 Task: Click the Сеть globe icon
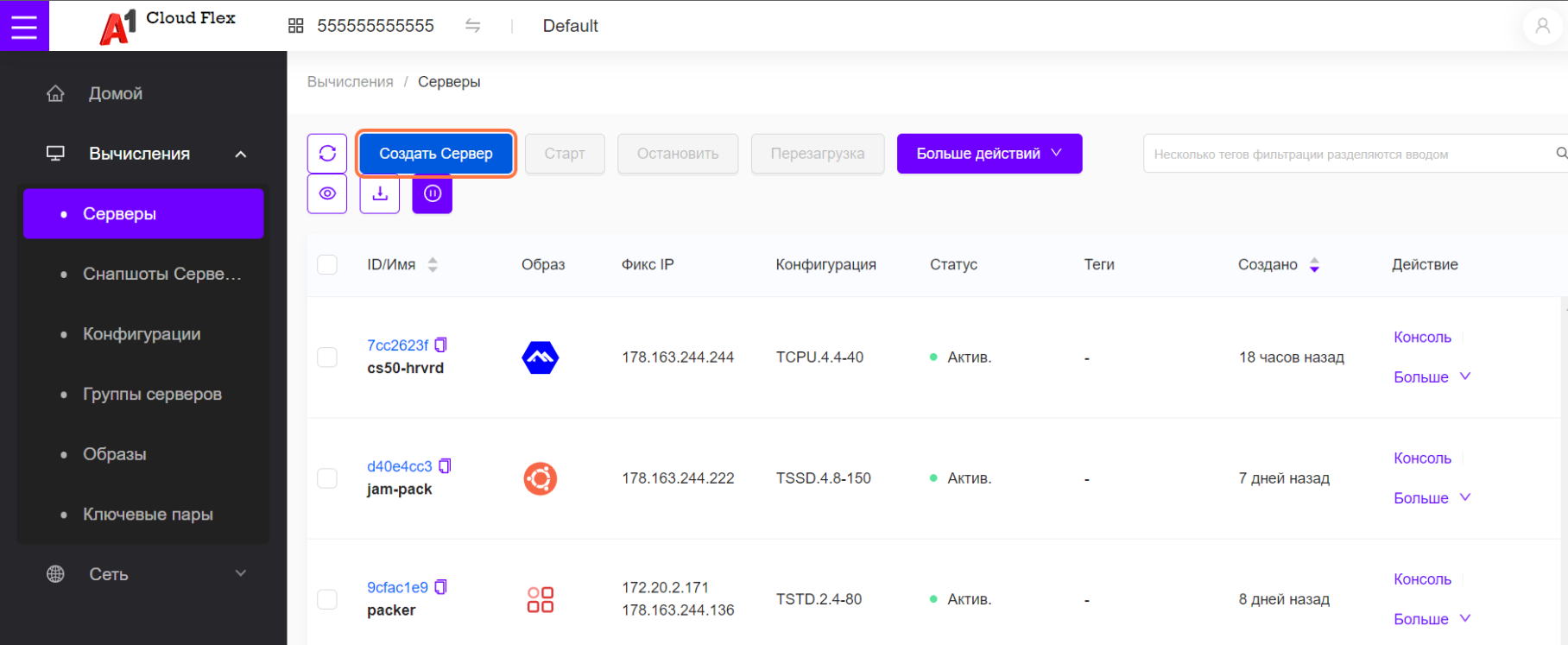point(55,574)
